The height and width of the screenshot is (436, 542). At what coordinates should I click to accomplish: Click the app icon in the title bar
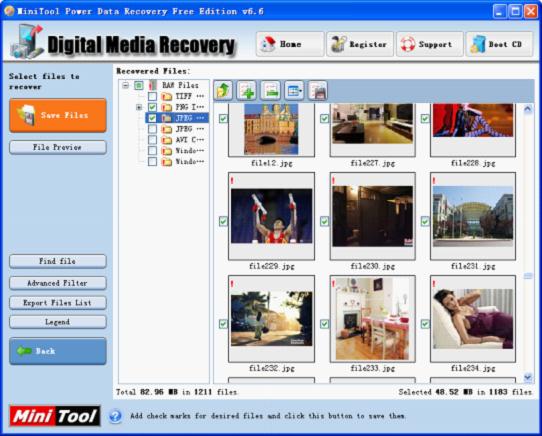[x=9, y=11]
